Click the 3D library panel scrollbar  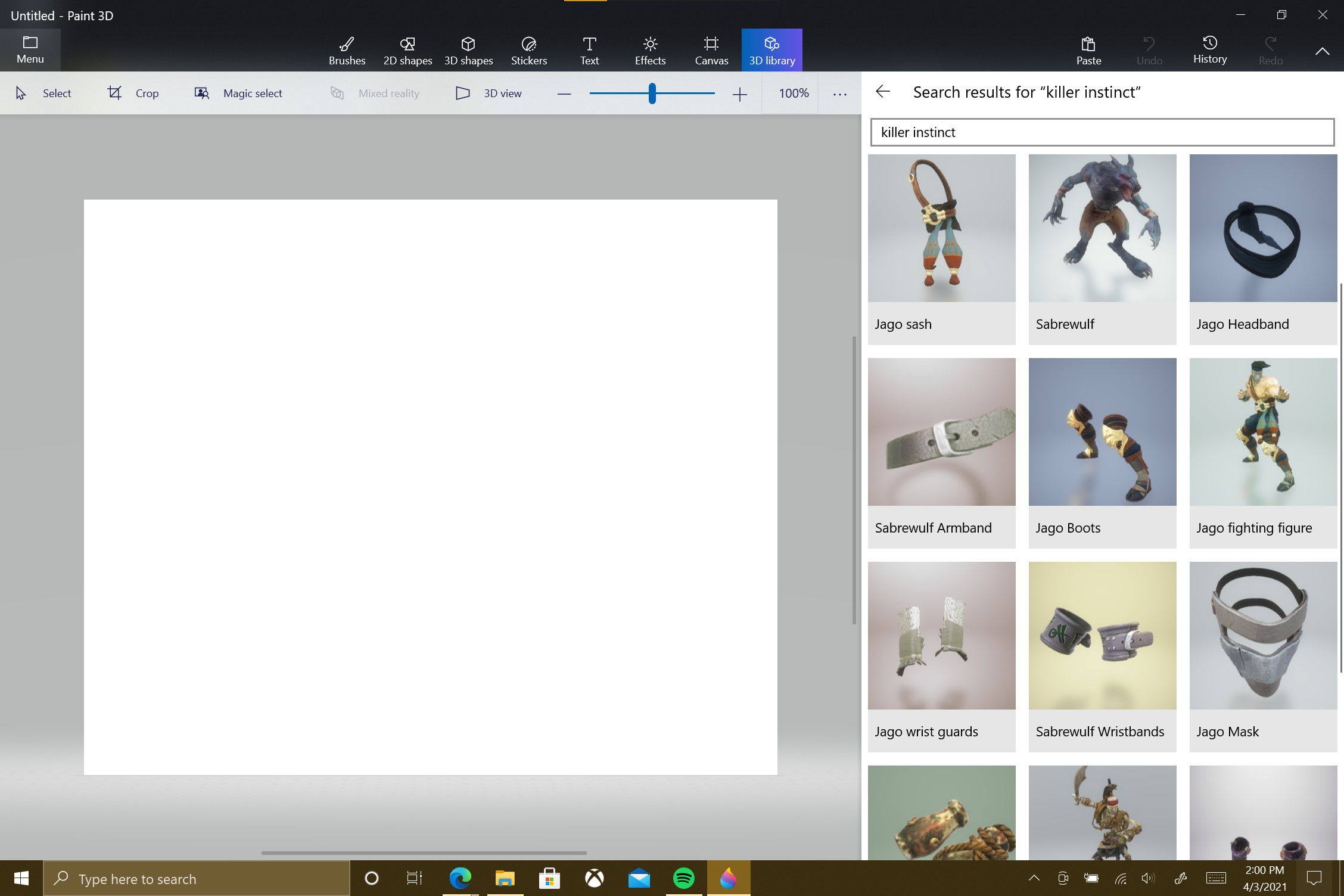(1341, 478)
